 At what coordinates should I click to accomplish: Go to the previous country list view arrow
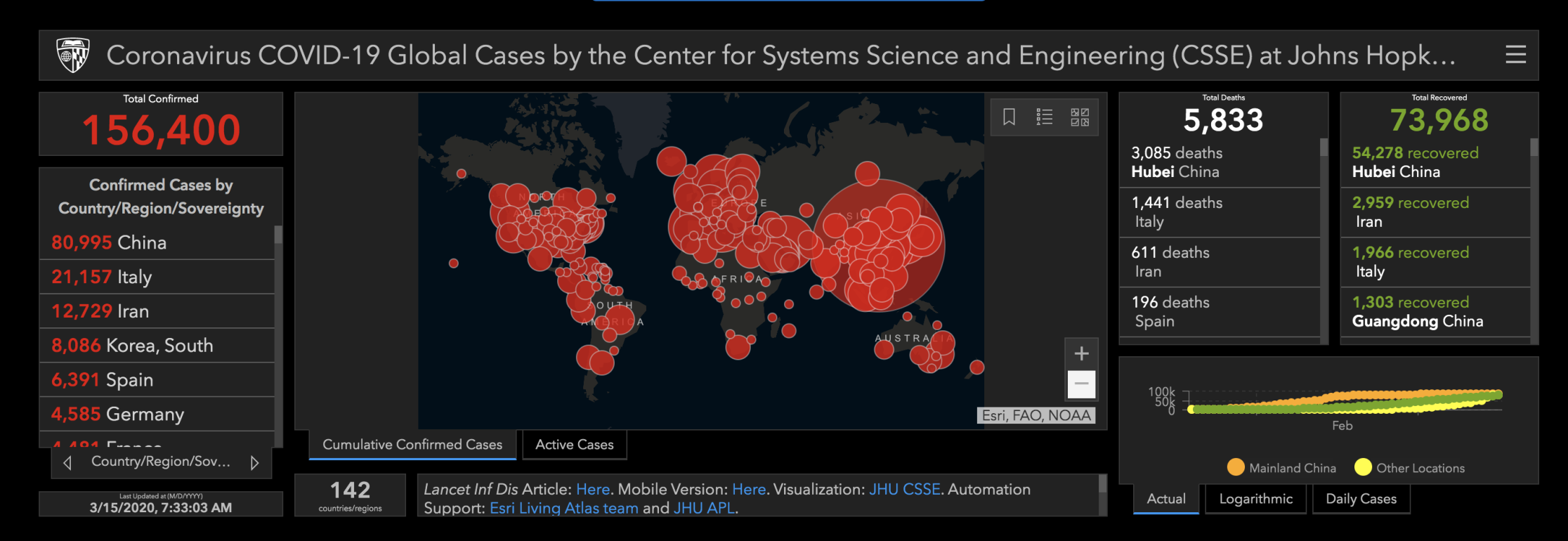coord(67,462)
